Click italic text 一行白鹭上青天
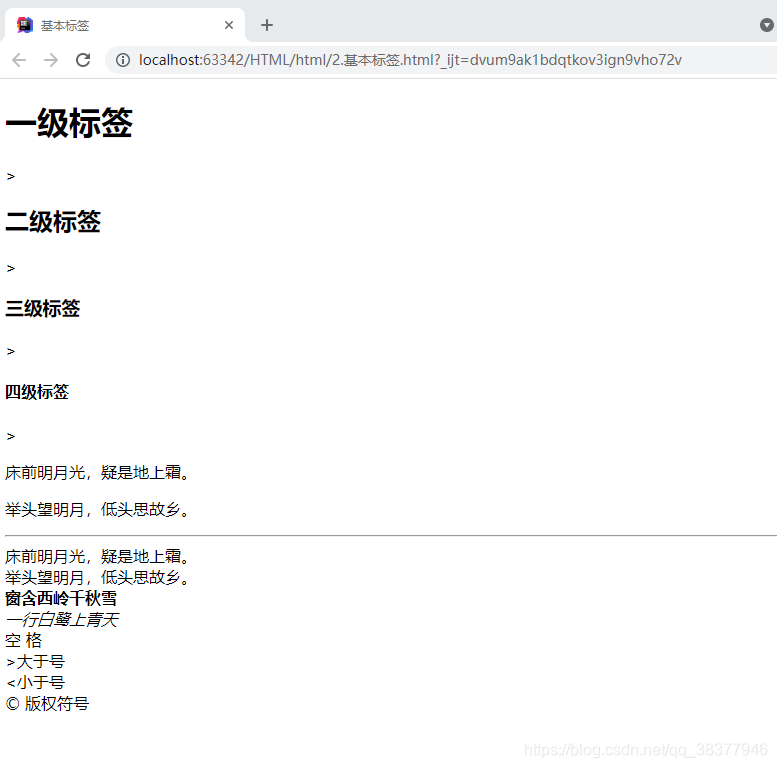Viewport: 777px width, 768px height. click(61, 619)
